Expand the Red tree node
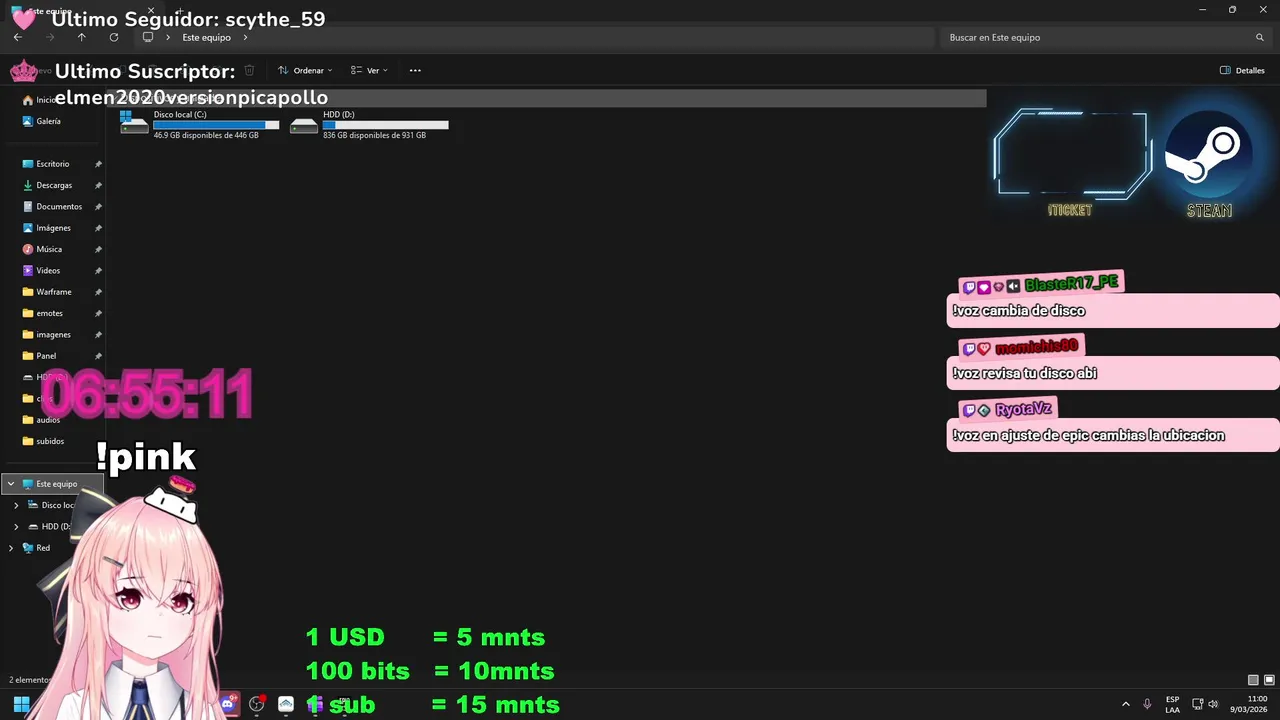1280x720 pixels. coord(11,548)
